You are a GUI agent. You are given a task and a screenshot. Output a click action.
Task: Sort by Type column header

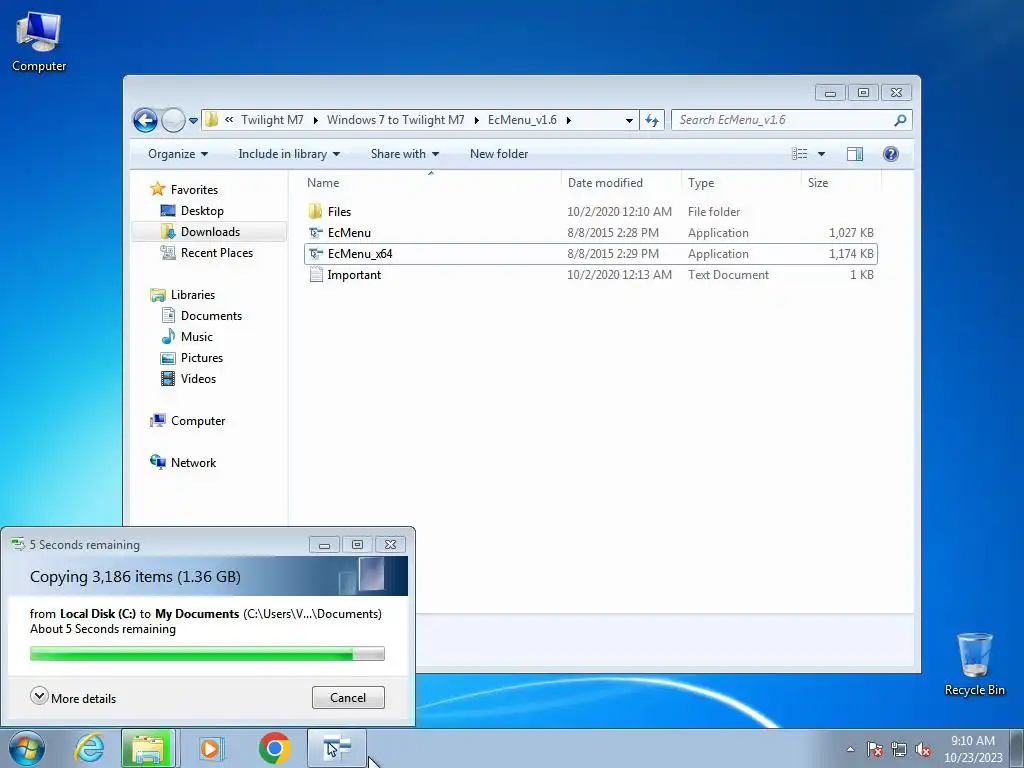point(741,183)
